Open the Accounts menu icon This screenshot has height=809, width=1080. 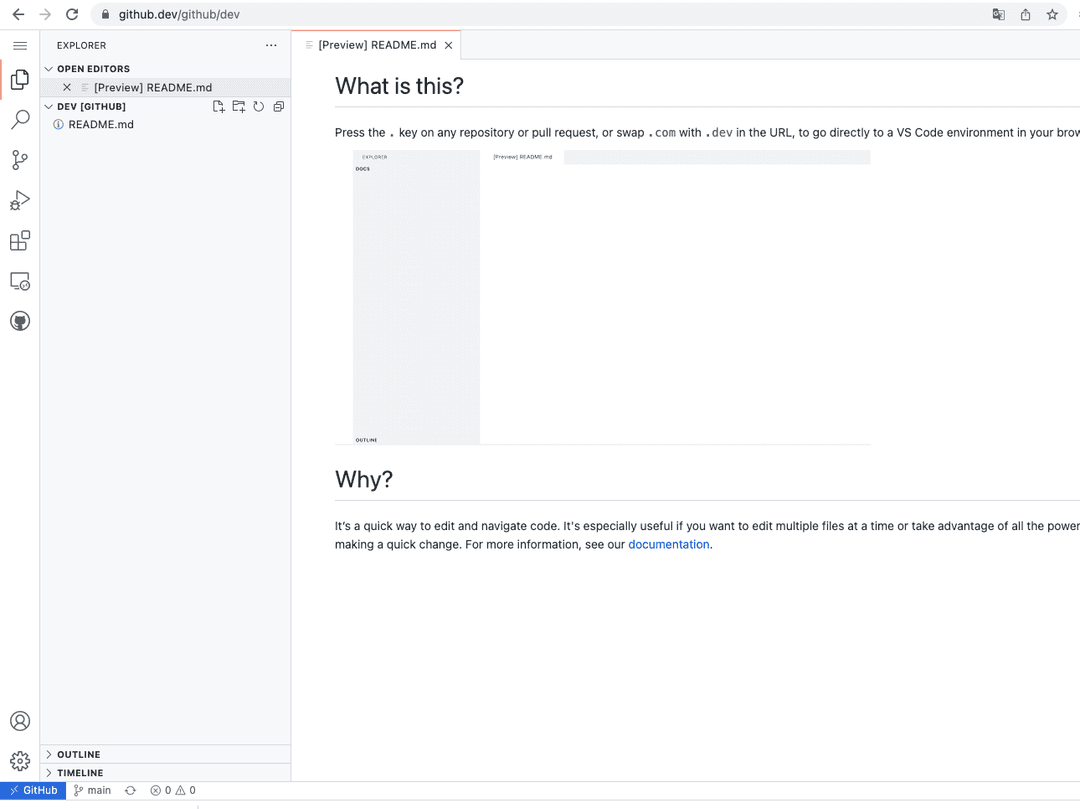point(19,720)
